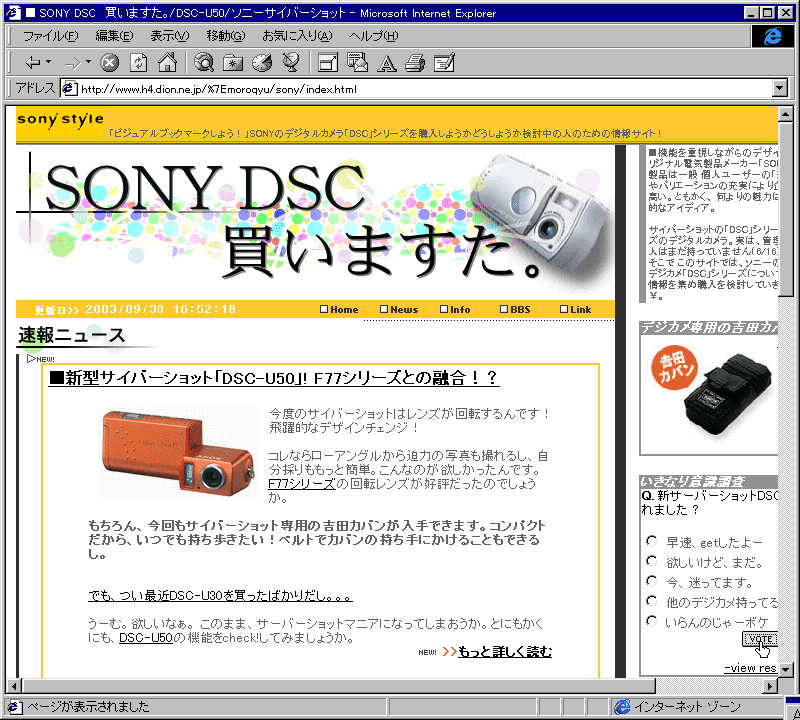Open the お気に入り(A) menu
This screenshot has height=720, width=800.
(x=297, y=36)
